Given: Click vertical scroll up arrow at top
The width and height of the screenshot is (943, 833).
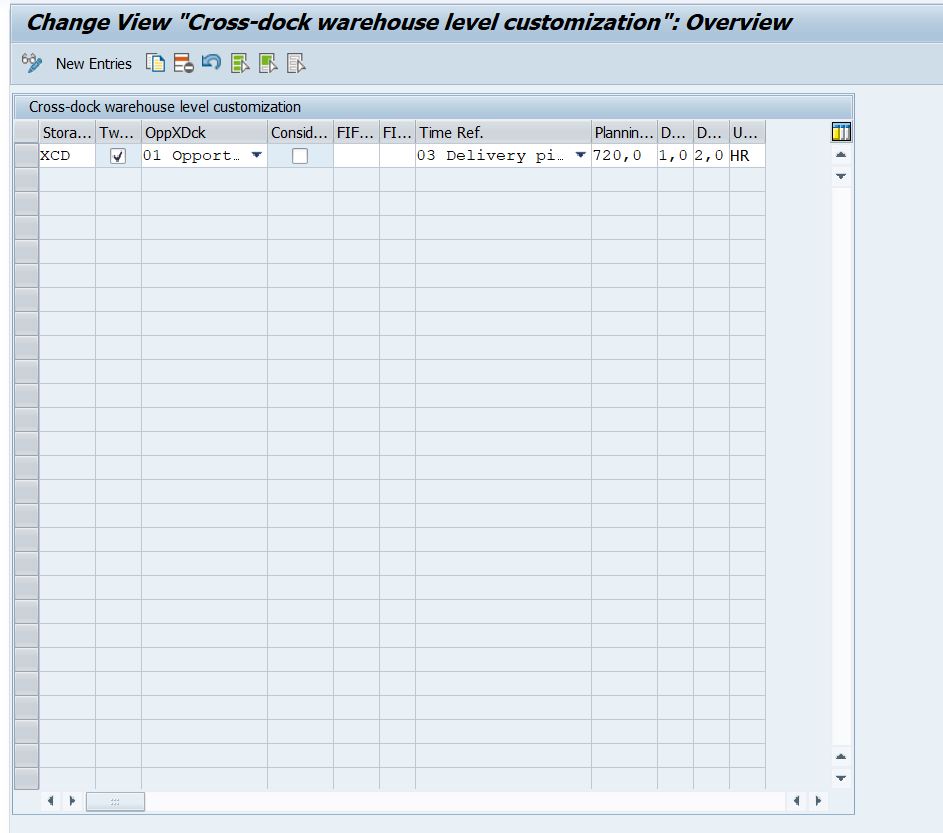Looking at the screenshot, I should tap(841, 155).
